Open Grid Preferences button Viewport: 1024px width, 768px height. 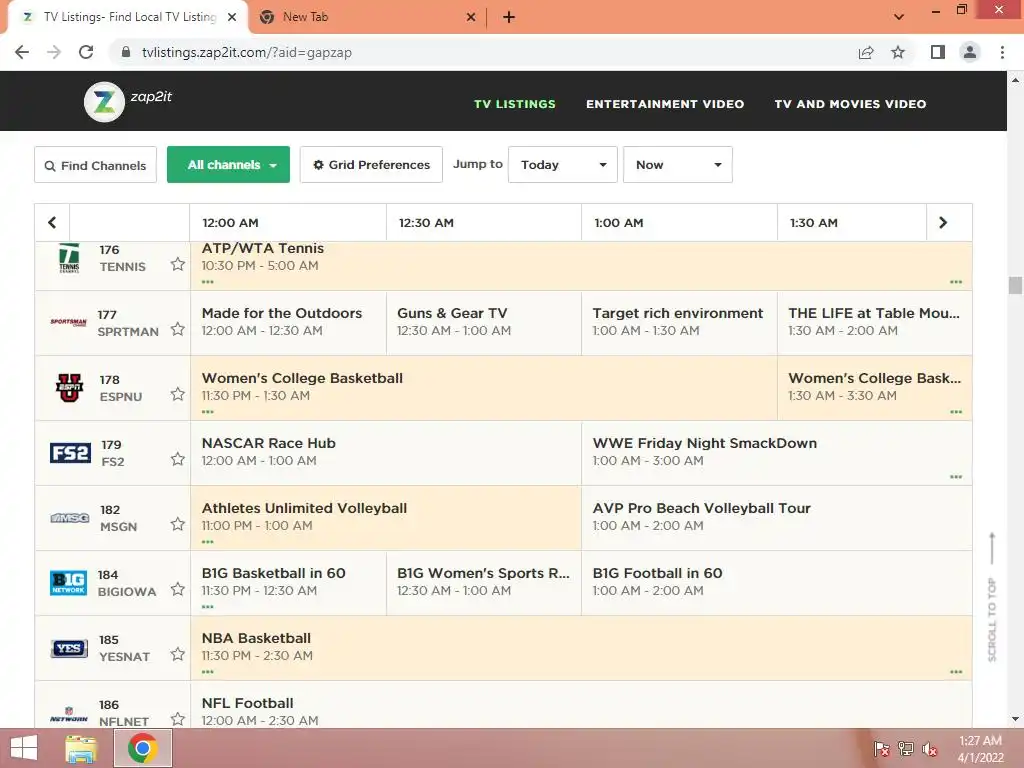(371, 165)
